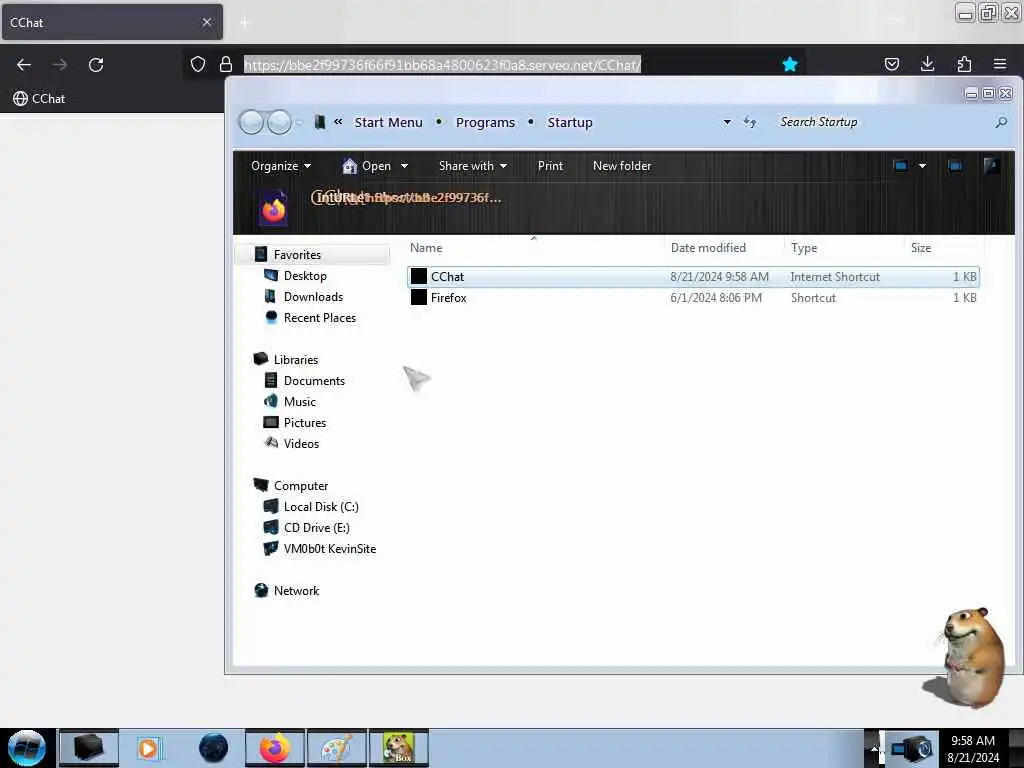This screenshot has width=1024, height=768.
Task: Select the Startup breadcrumb
Action: (570, 122)
